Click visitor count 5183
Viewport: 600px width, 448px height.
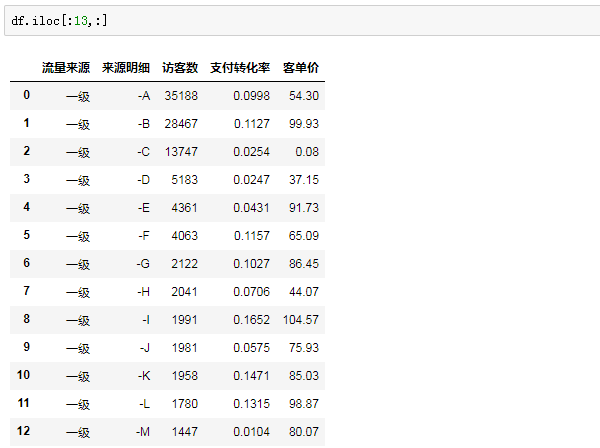point(184,180)
